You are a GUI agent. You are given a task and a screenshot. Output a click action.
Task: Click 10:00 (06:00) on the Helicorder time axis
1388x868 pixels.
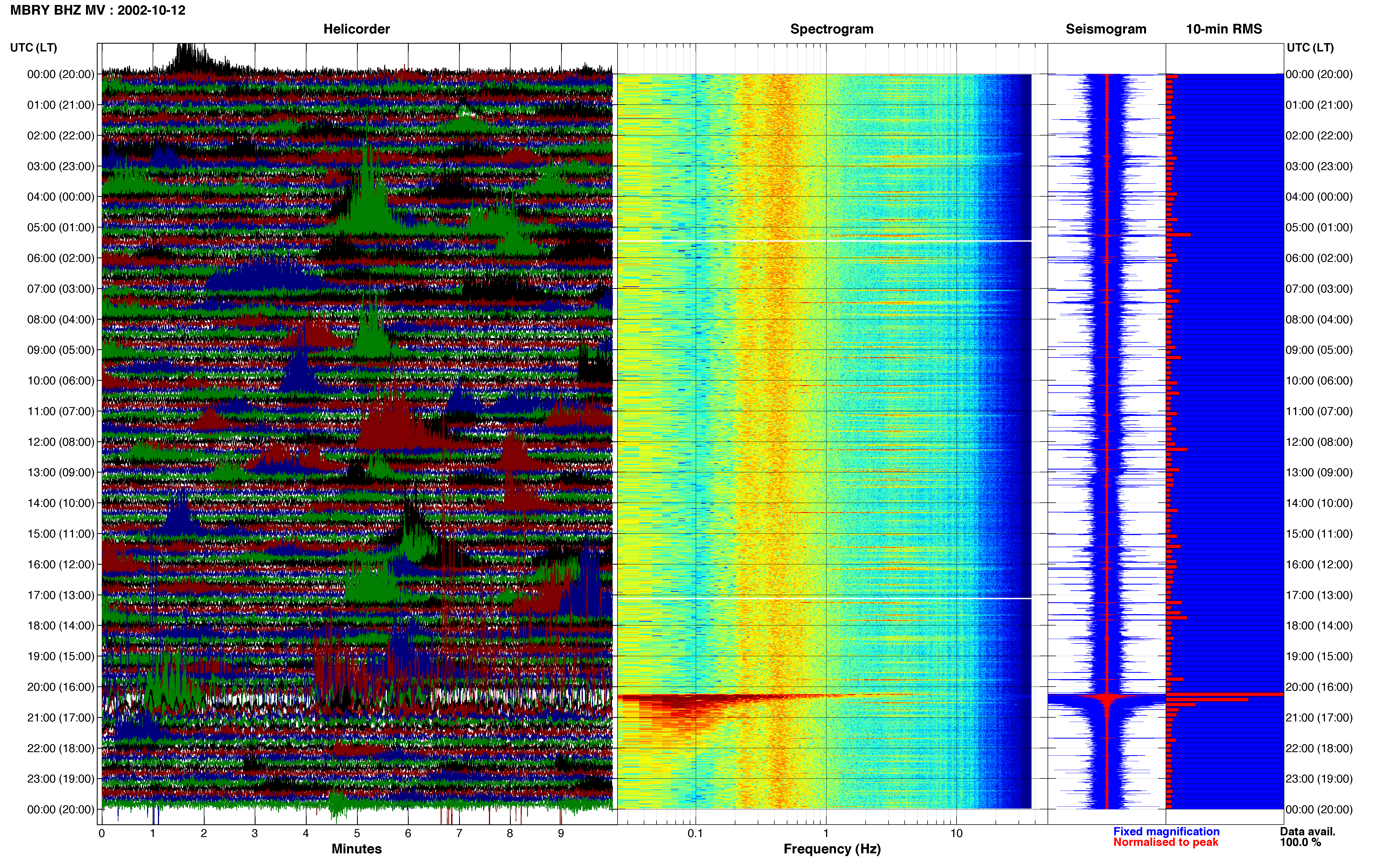click(61, 380)
